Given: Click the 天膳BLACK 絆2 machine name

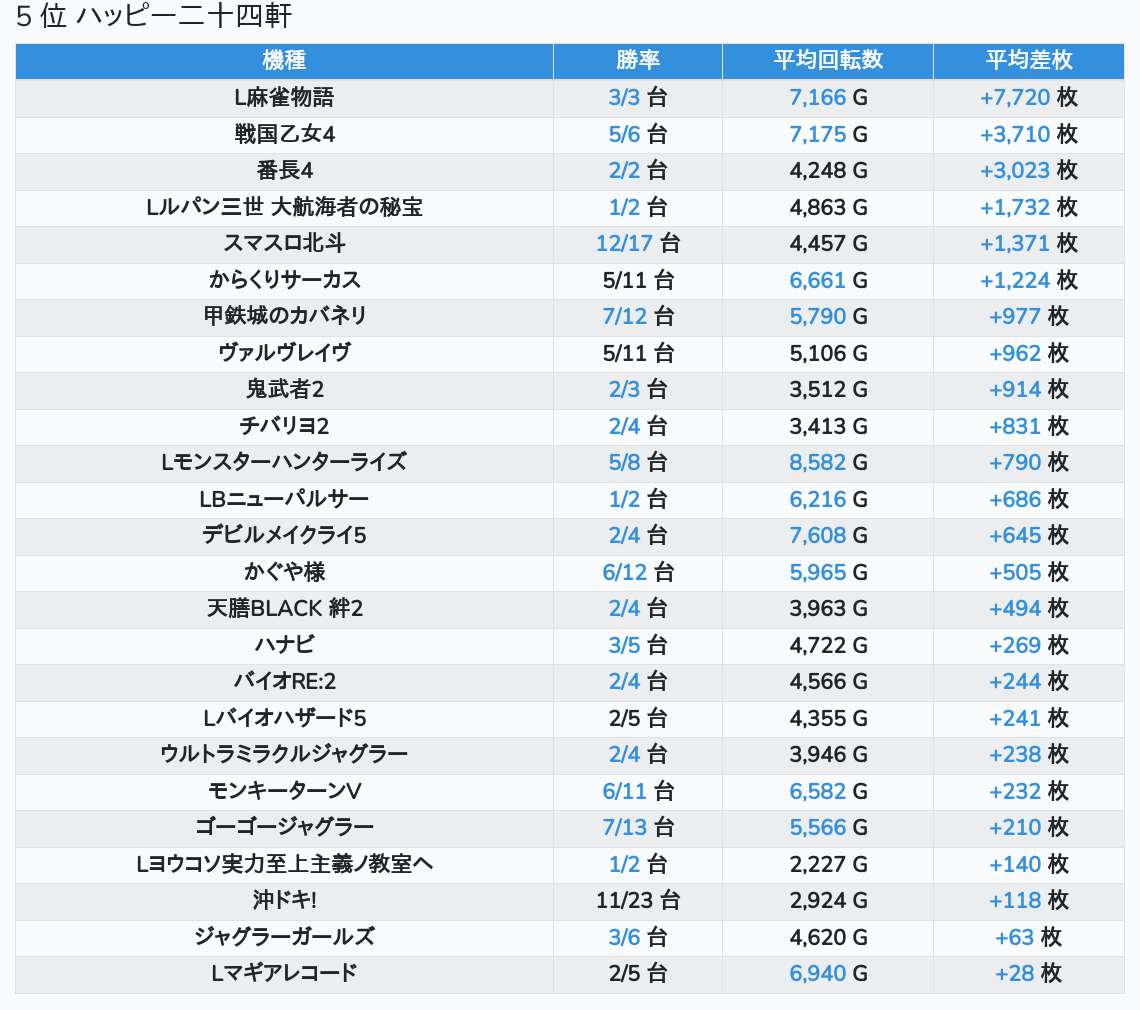Looking at the screenshot, I should coord(284,609).
